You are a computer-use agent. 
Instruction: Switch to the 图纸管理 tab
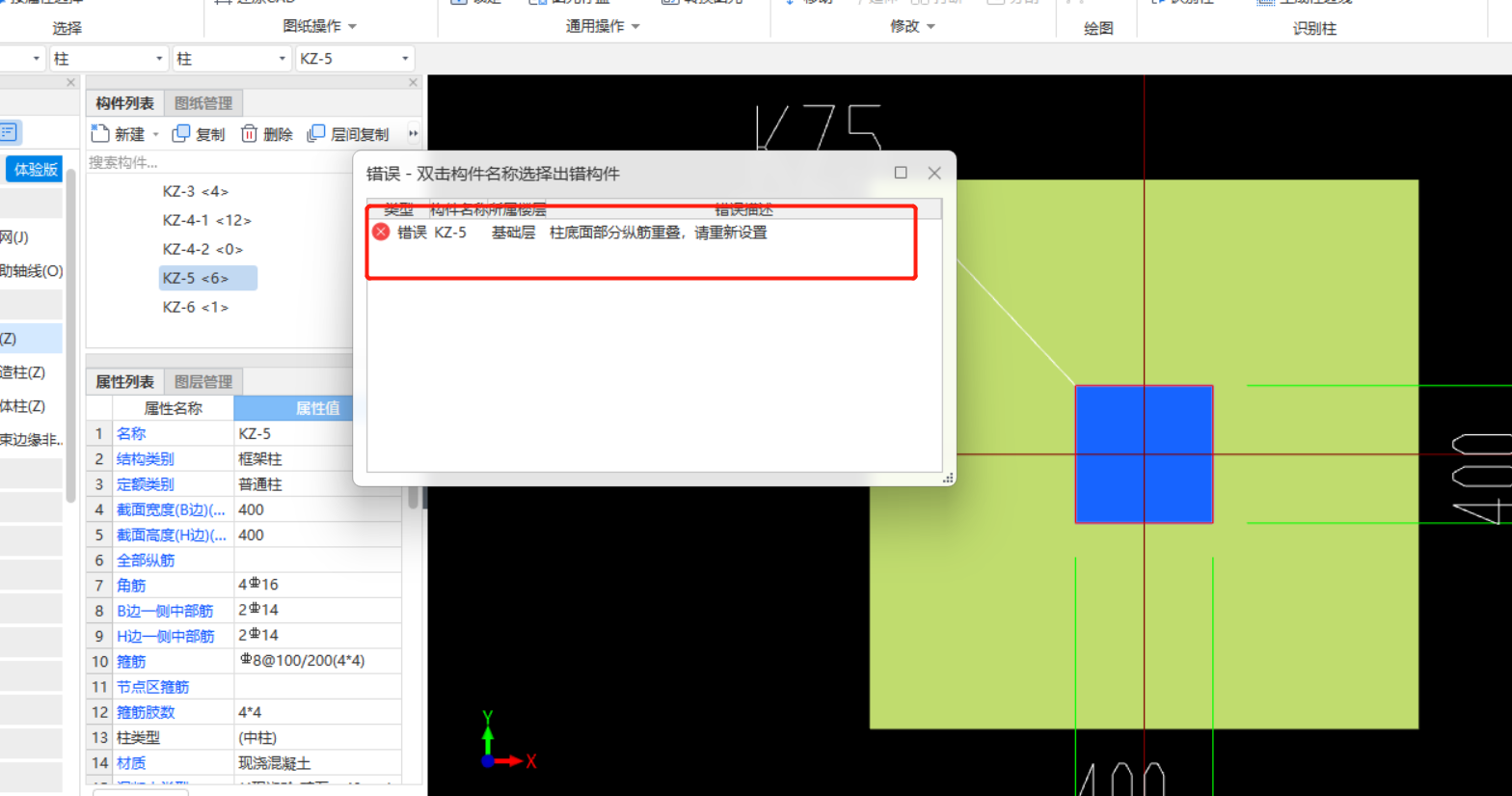click(x=203, y=103)
